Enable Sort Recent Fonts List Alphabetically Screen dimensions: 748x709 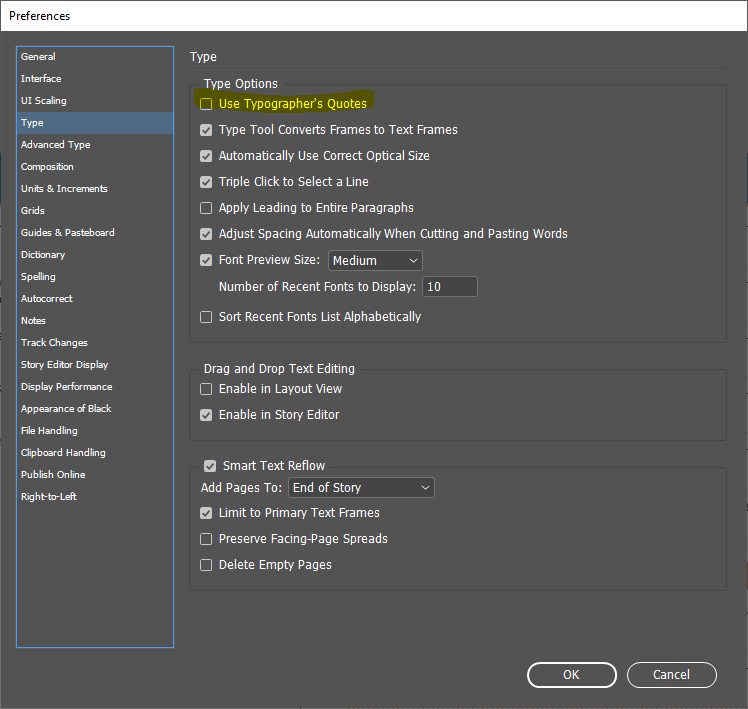tap(206, 317)
